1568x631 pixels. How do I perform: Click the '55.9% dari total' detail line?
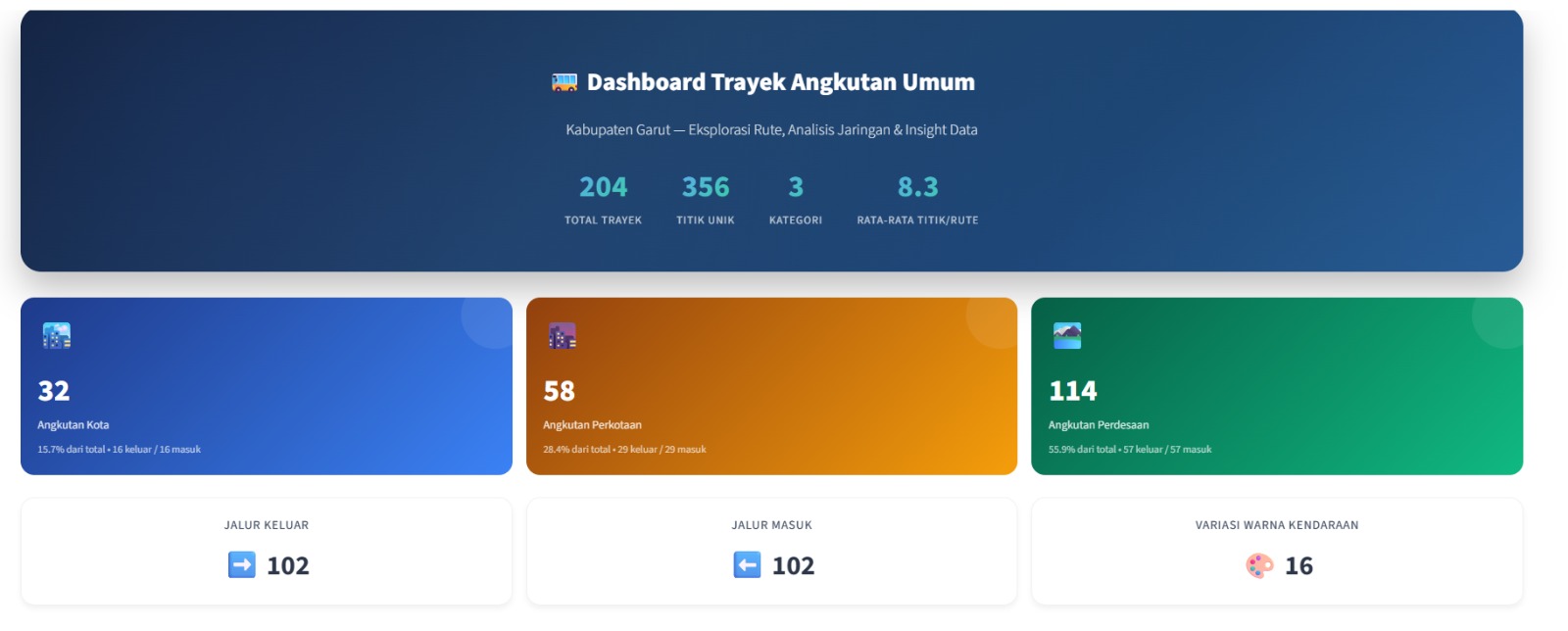coord(1130,450)
